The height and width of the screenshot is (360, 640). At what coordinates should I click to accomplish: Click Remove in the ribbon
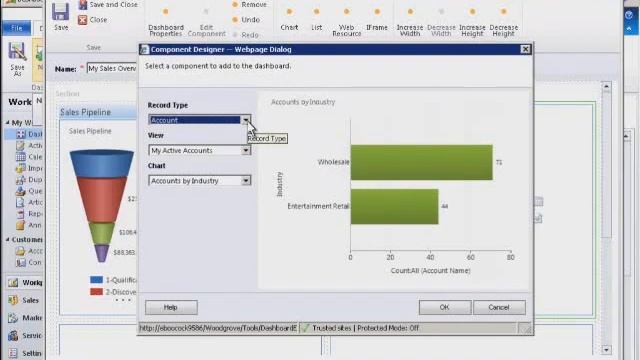(x=249, y=5)
